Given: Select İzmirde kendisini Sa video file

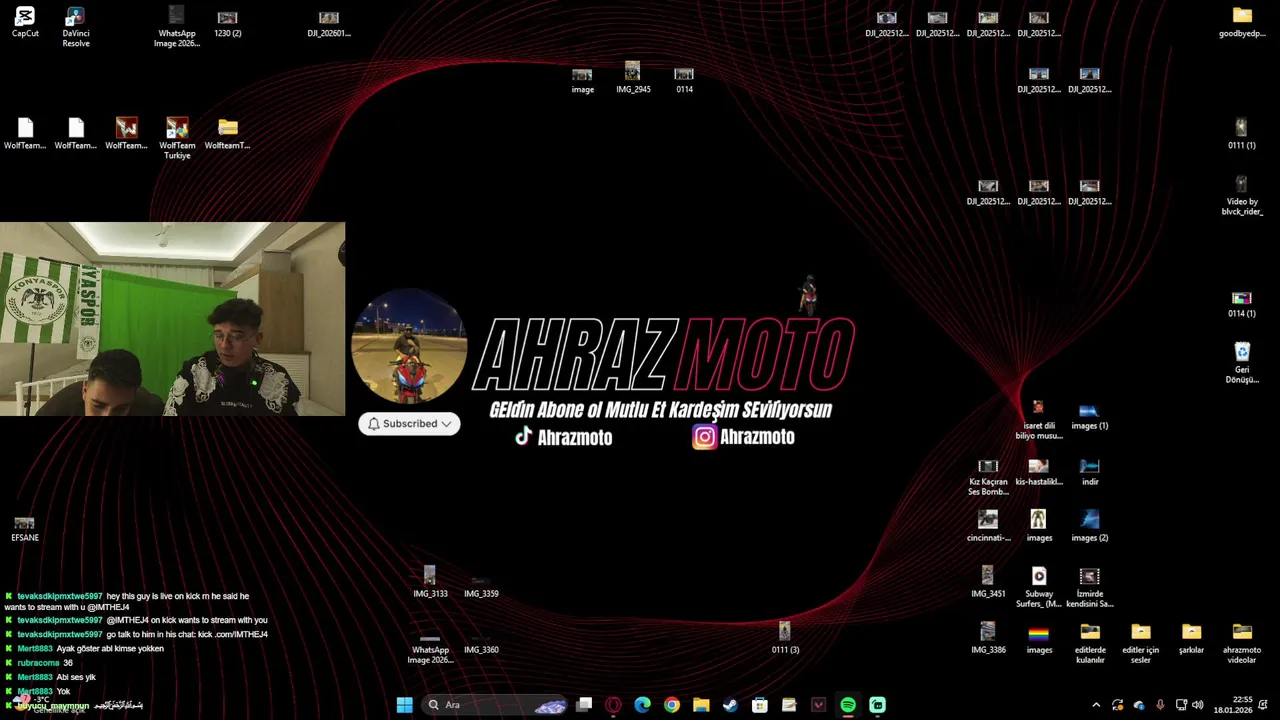Looking at the screenshot, I should click(1090, 588).
